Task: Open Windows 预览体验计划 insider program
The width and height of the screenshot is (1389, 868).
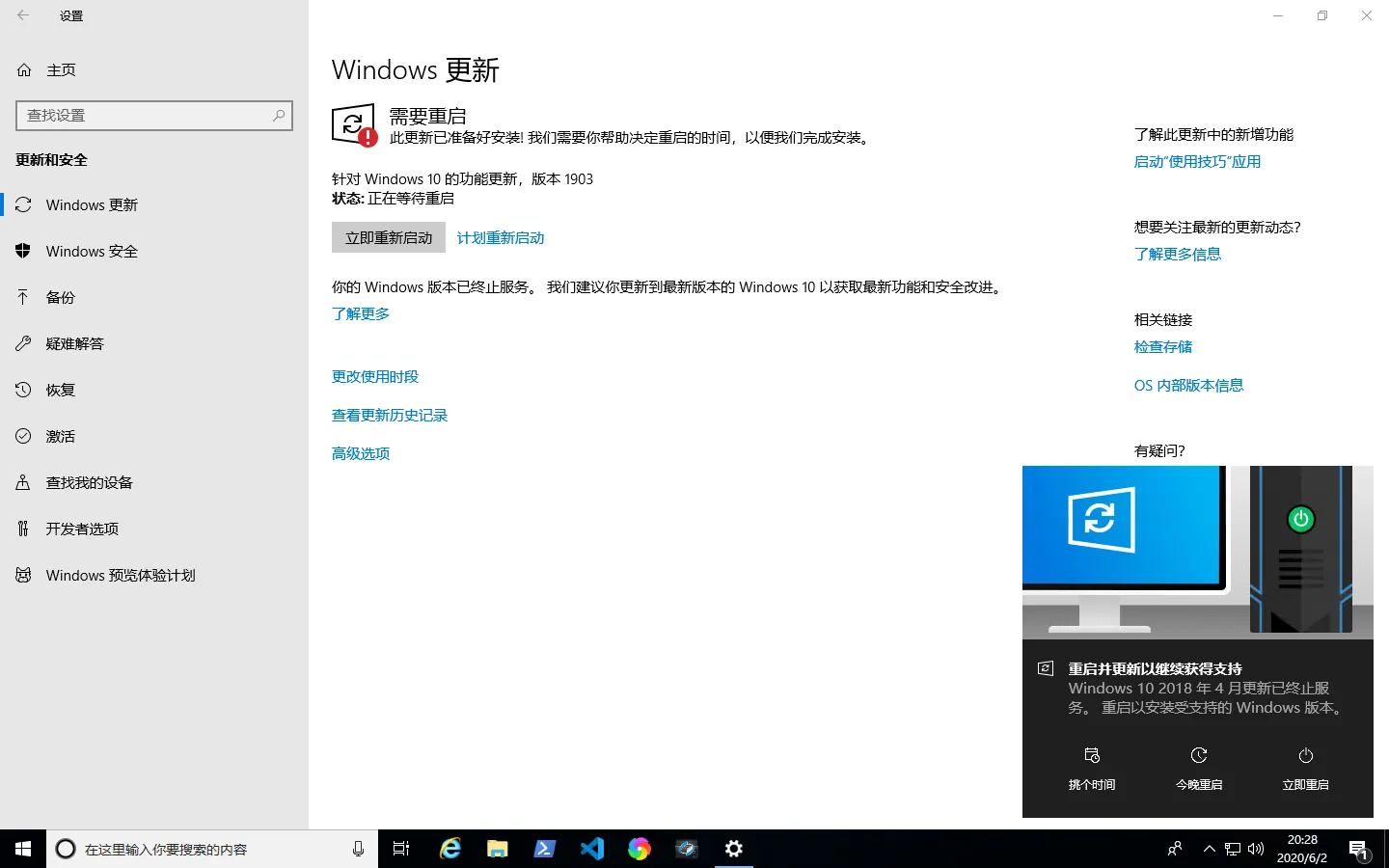Action: click(x=154, y=575)
